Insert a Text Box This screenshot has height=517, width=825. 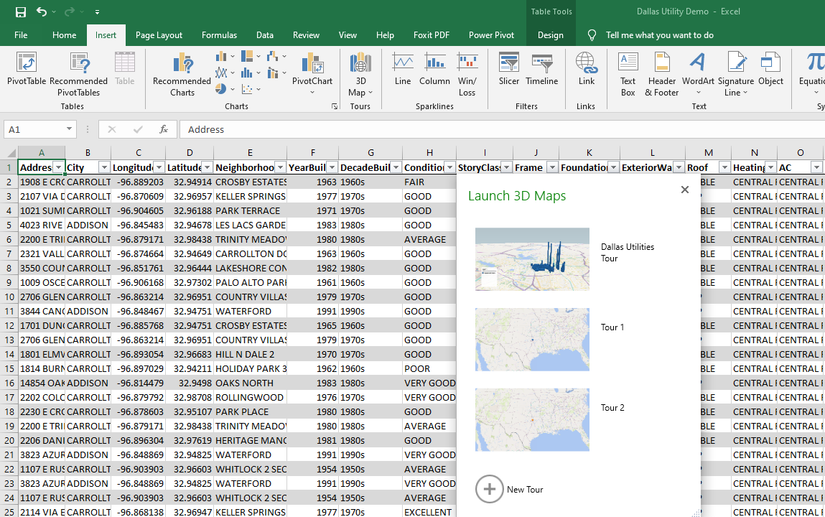tap(628, 74)
